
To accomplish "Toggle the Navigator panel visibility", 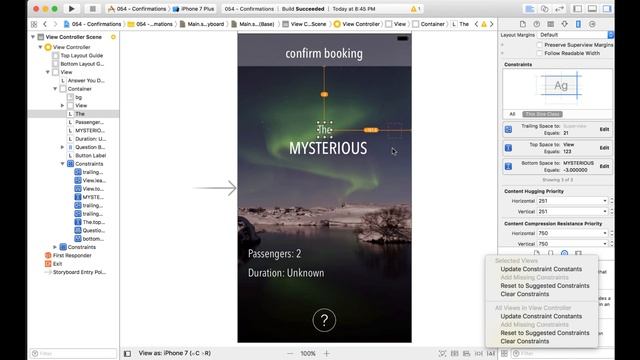I will coord(578,9).
